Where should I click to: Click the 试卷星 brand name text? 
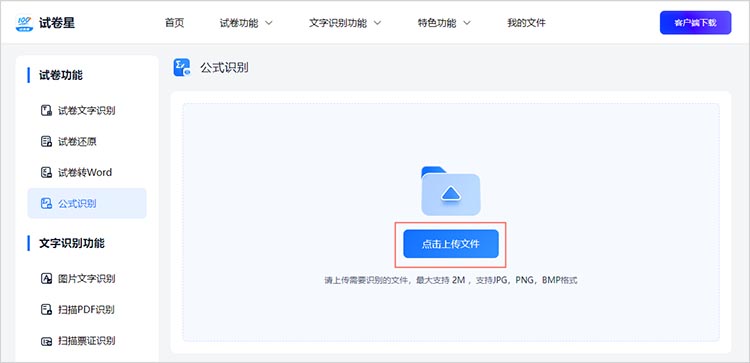click(57, 22)
